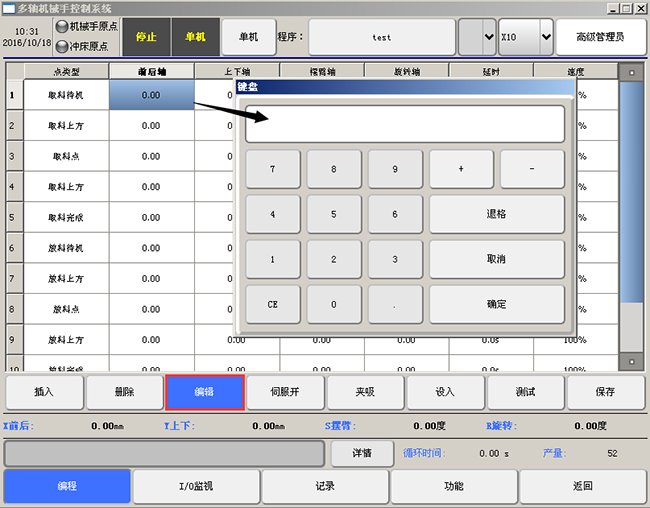This screenshot has width=650, height=508.
Task: Click the 退格 backspace key
Action: tap(496, 214)
